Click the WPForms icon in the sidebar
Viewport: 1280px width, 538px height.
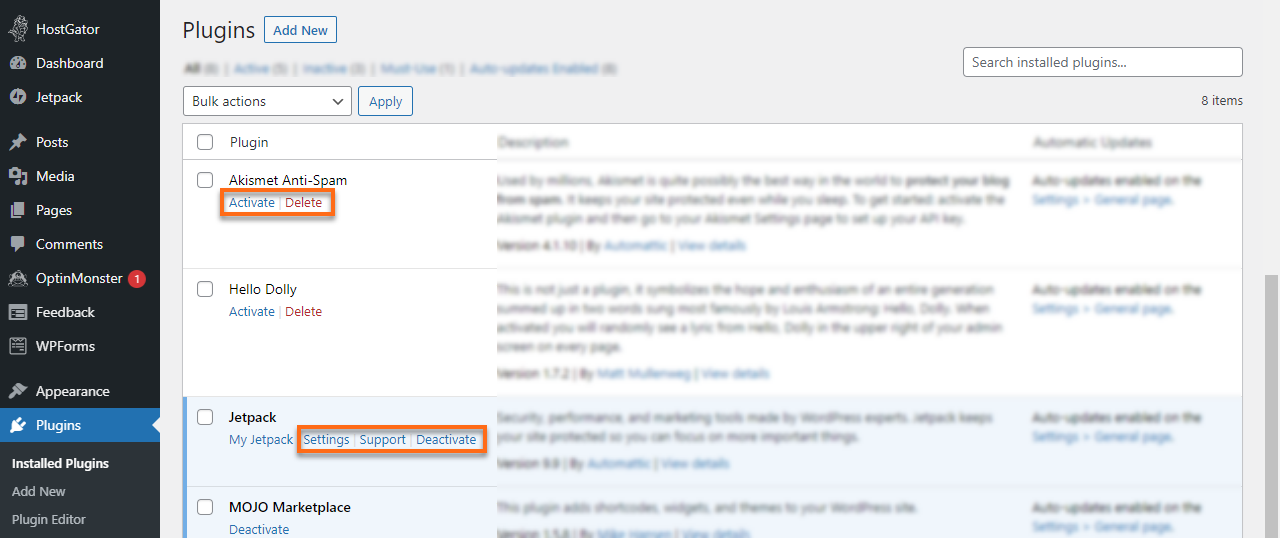coord(18,346)
